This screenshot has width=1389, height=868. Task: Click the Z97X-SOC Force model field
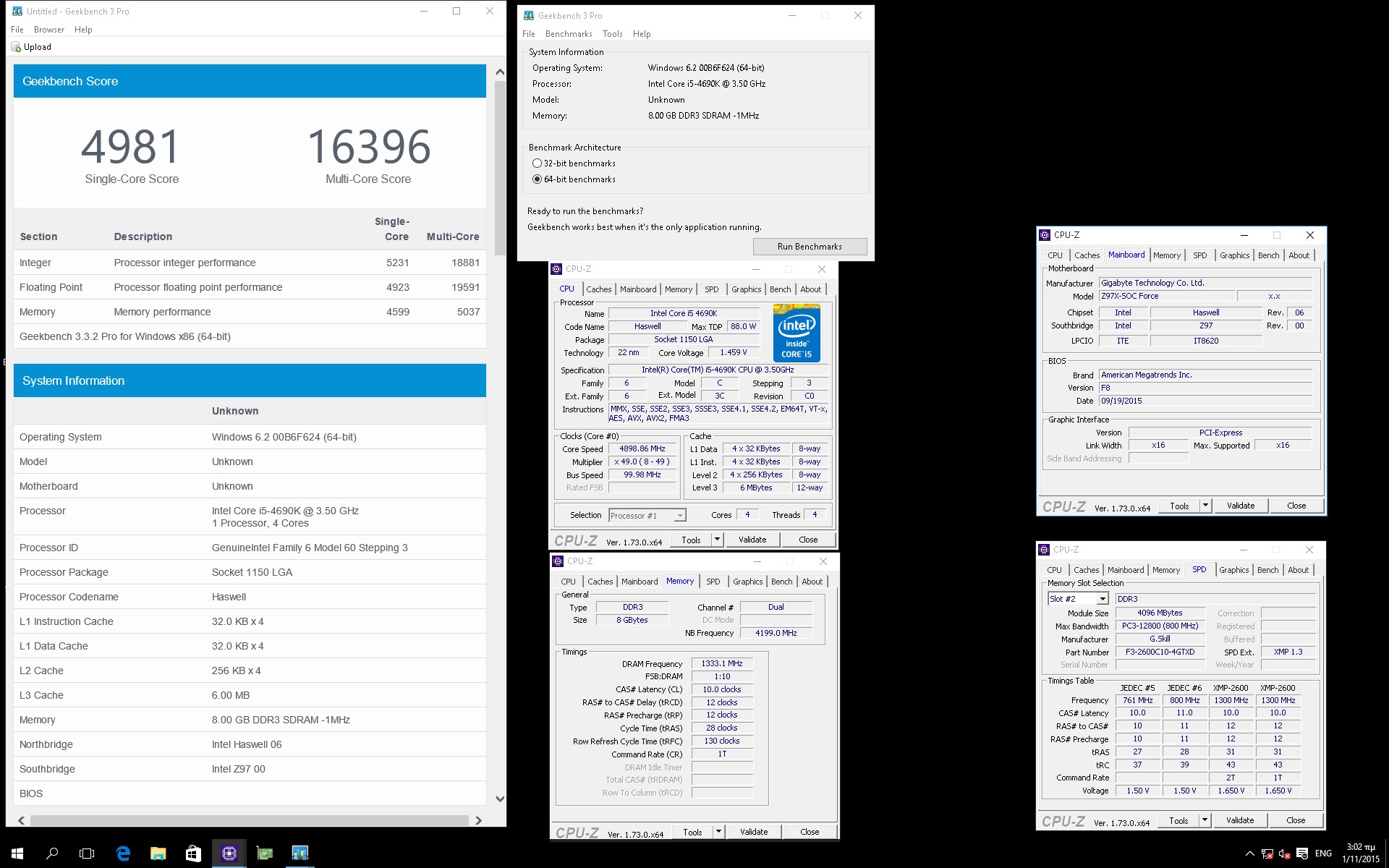[x=1166, y=297]
